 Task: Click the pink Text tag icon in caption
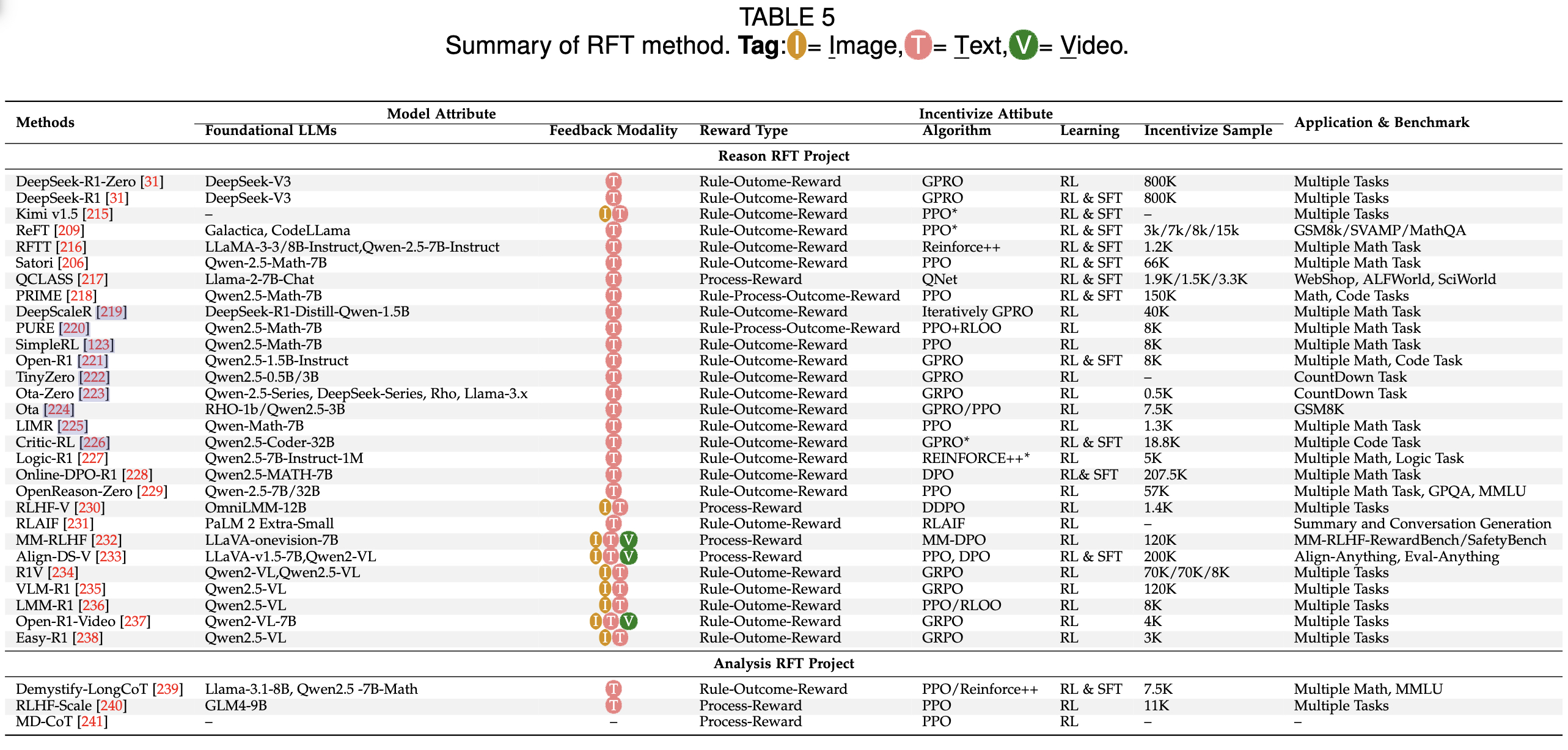pyautogui.click(x=918, y=45)
